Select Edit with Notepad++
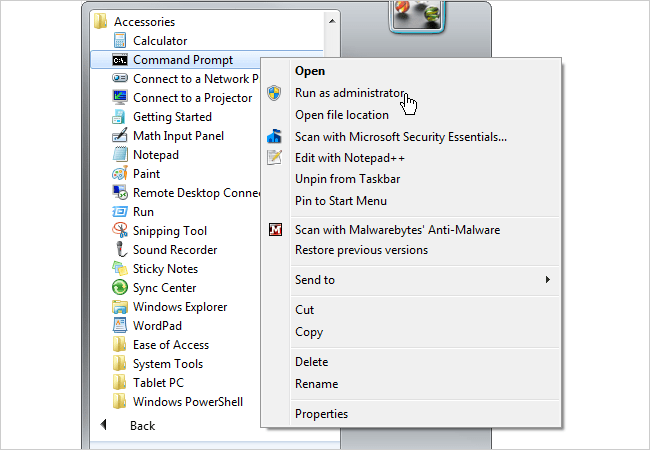This screenshot has height=450, width=650. click(x=350, y=158)
